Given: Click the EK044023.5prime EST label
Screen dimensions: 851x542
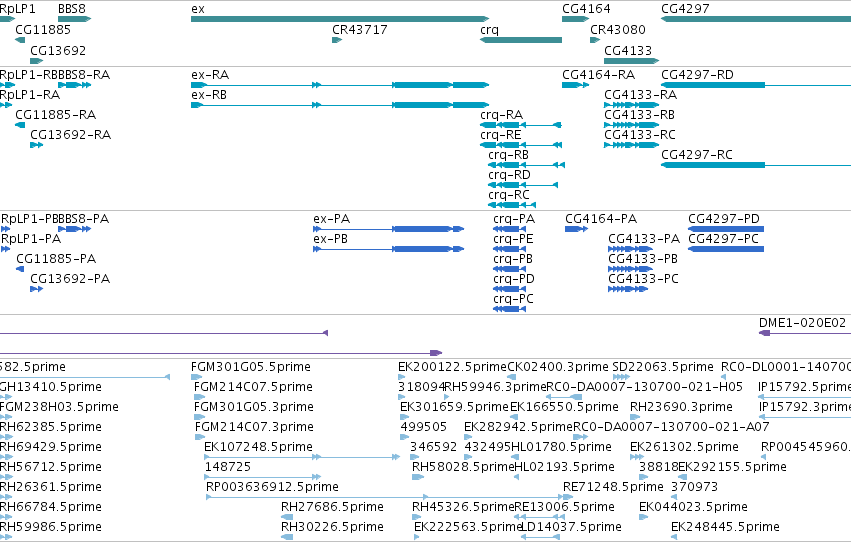Looking at the screenshot, I should pos(693,507).
